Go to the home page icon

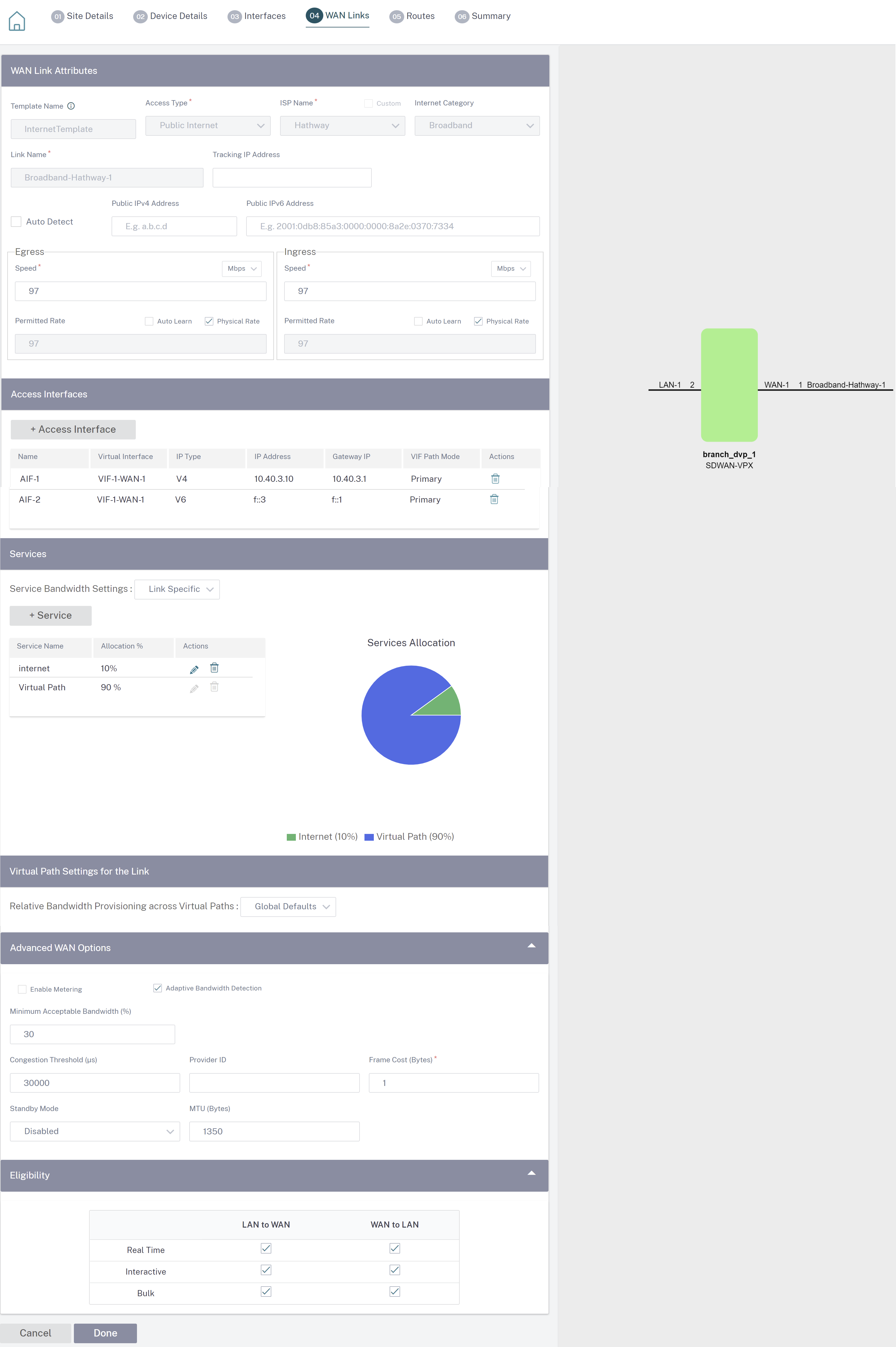(17, 21)
